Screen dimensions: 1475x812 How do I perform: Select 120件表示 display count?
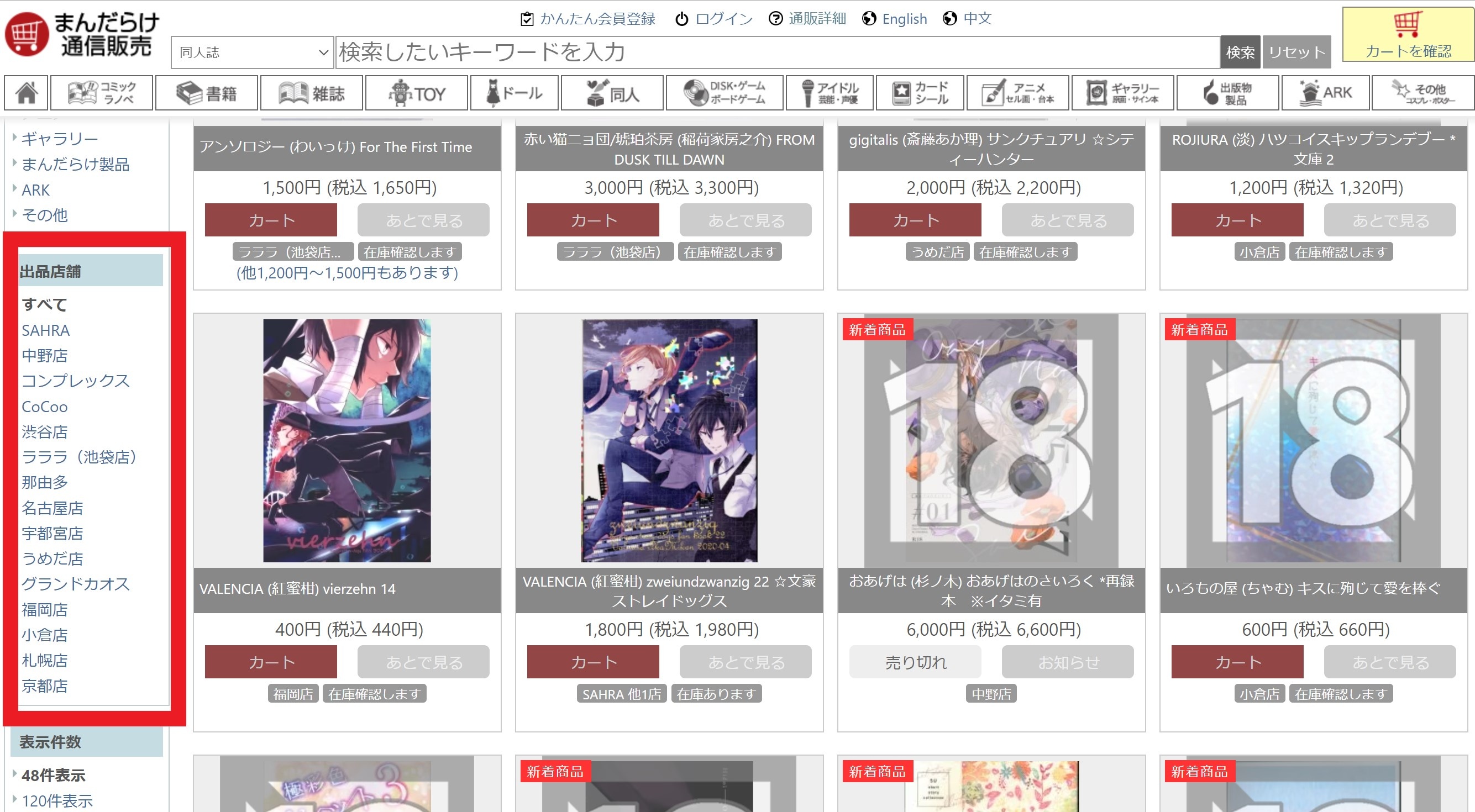tap(57, 800)
